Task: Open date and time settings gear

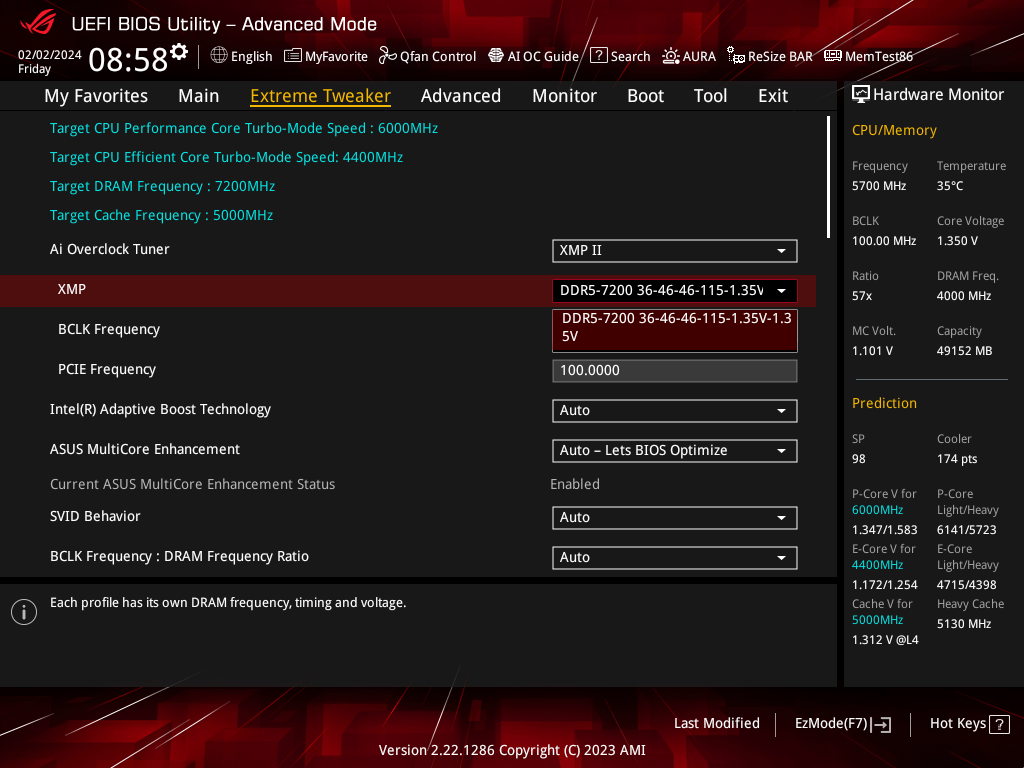Action: tap(179, 52)
